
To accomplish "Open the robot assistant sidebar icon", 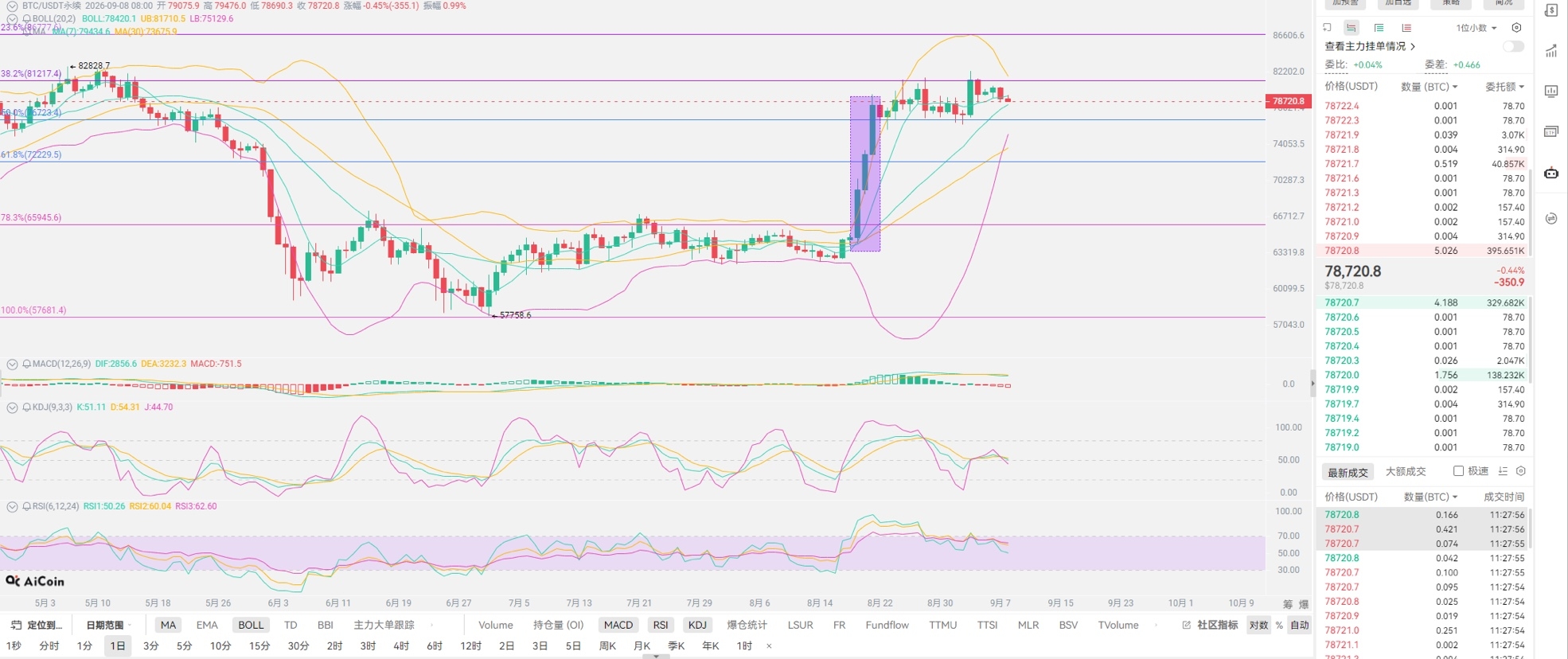I will coord(1551,173).
